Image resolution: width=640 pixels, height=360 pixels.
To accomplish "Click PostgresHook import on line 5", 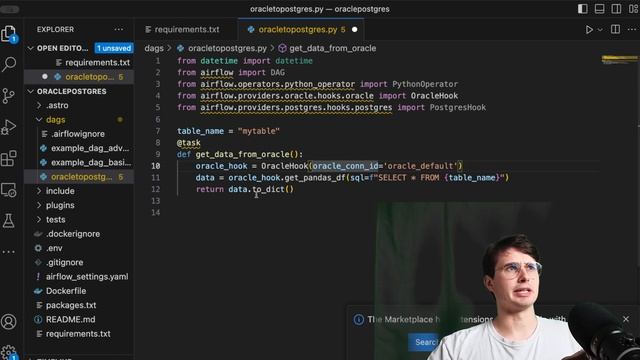I will pyautogui.click(x=458, y=107).
